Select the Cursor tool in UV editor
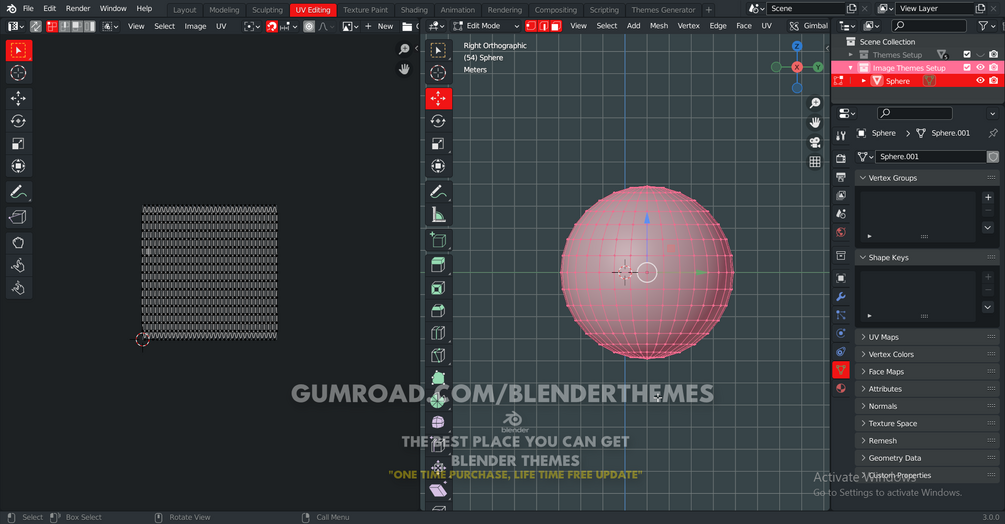The height and width of the screenshot is (524, 1005). point(18,73)
